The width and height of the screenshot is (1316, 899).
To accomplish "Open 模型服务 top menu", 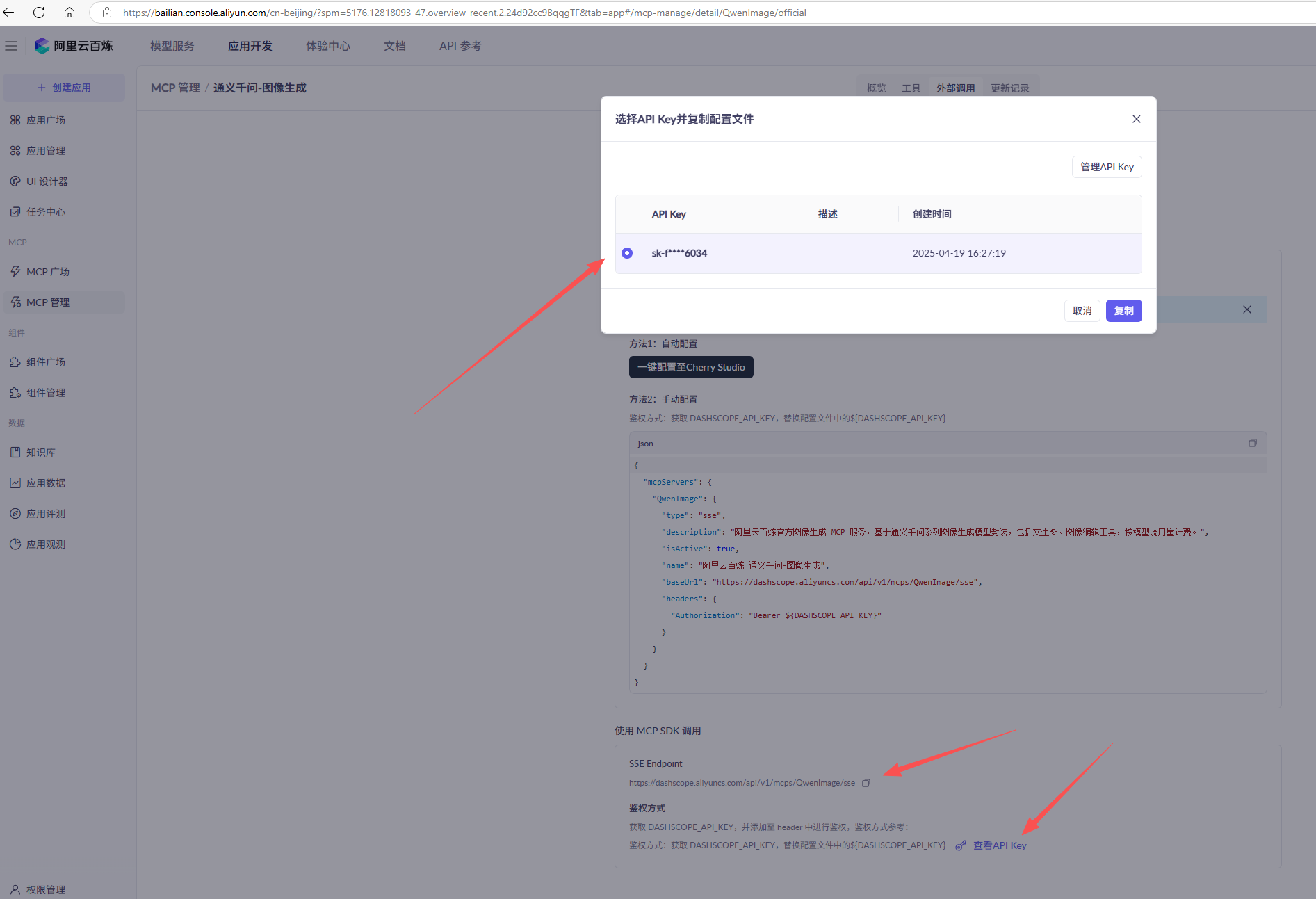I will tap(172, 46).
